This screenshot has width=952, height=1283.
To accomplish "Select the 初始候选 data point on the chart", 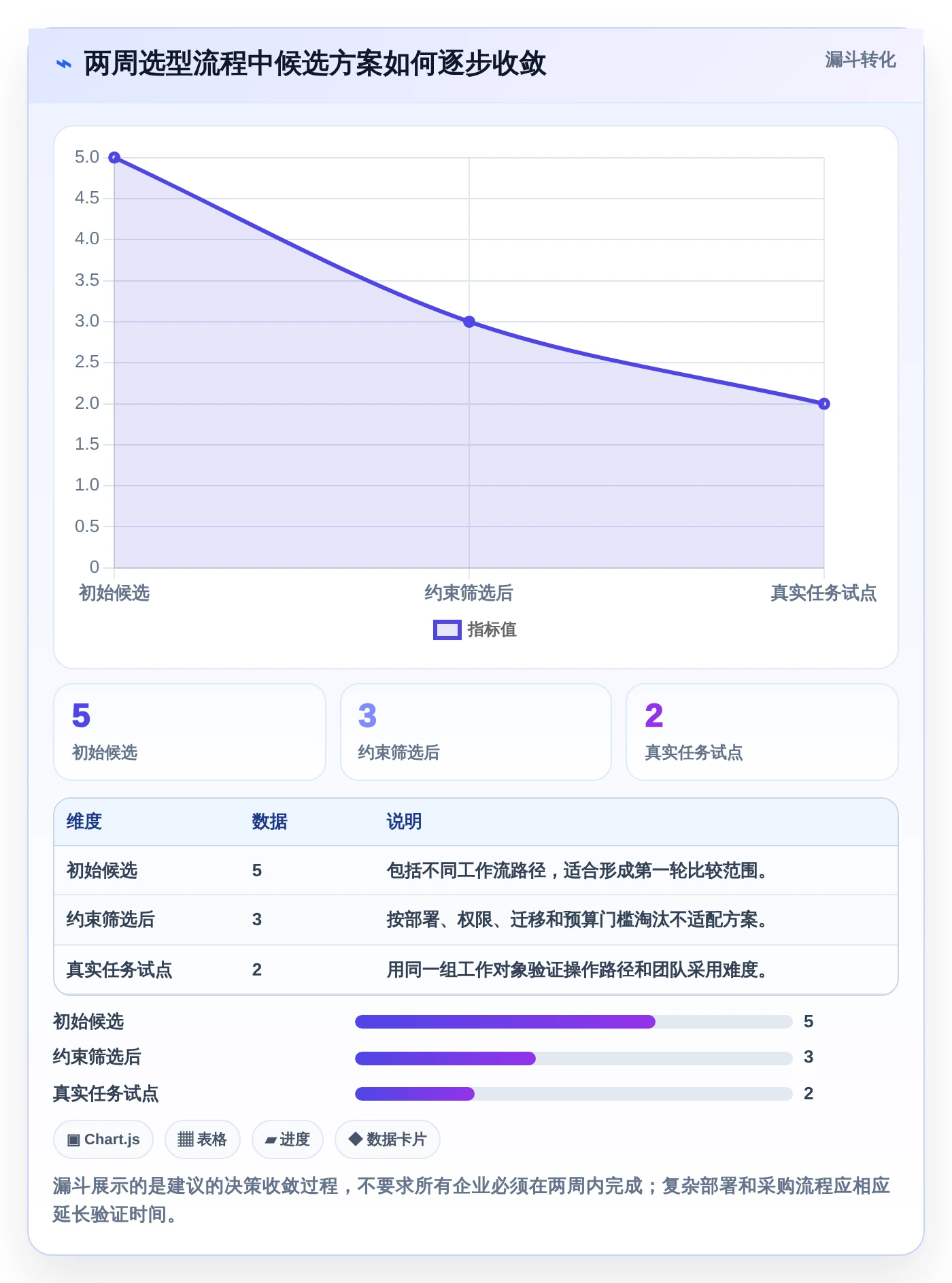I will (114, 158).
